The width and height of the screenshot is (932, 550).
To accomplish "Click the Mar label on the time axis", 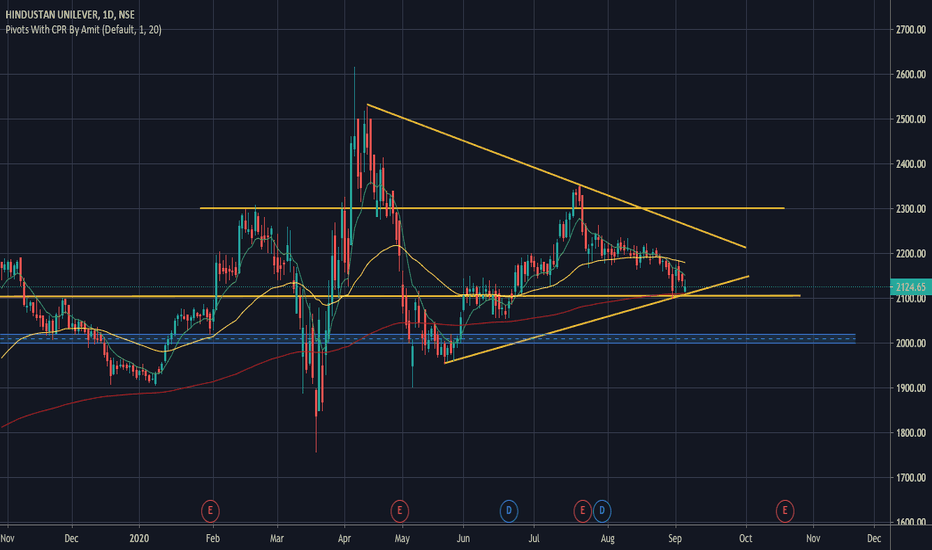I will tap(277, 538).
